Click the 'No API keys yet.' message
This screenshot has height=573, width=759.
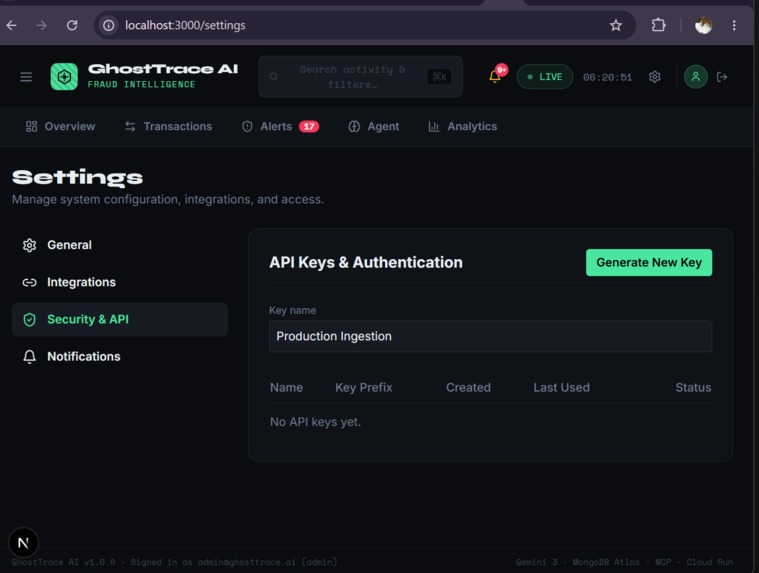(315, 422)
